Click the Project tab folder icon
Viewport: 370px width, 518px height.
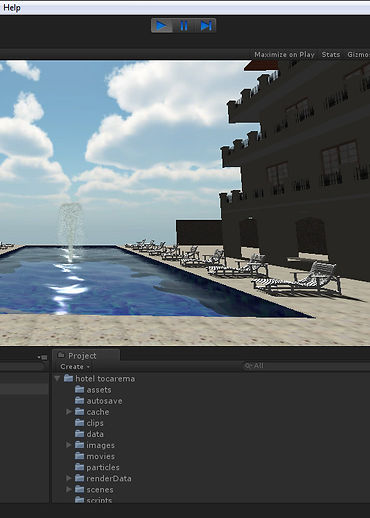pos(61,355)
